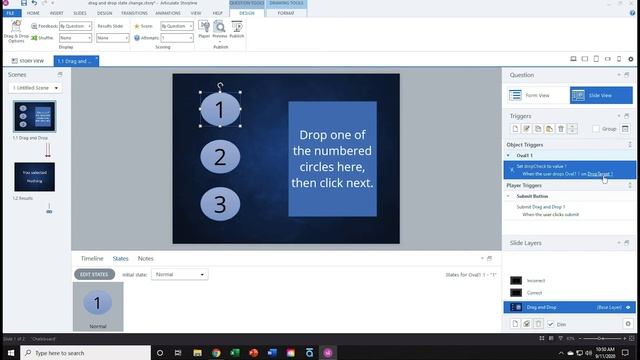
Task: Duplicate the selected slide layer
Action: click(527, 324)
